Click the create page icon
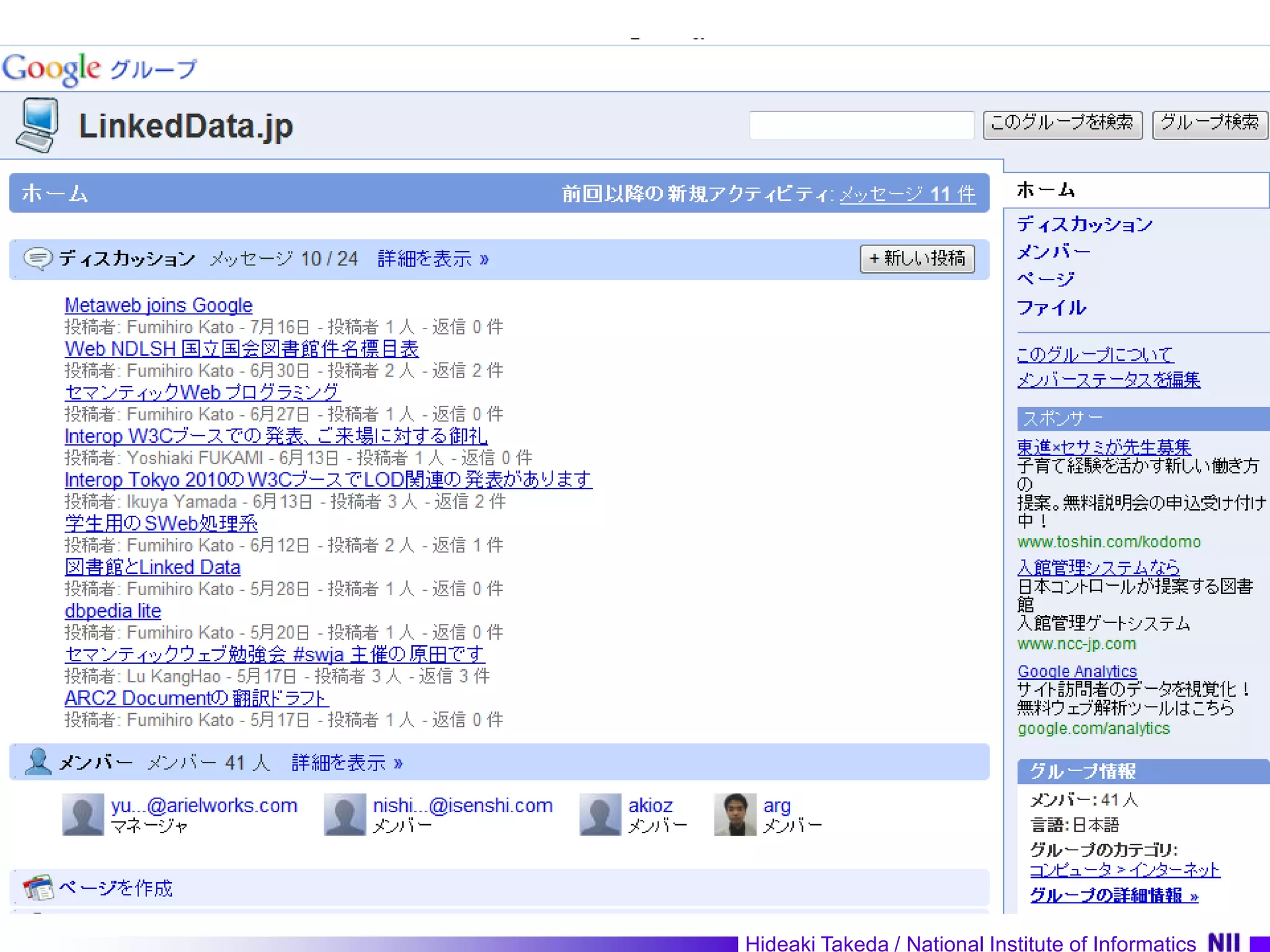 point(38,888)
